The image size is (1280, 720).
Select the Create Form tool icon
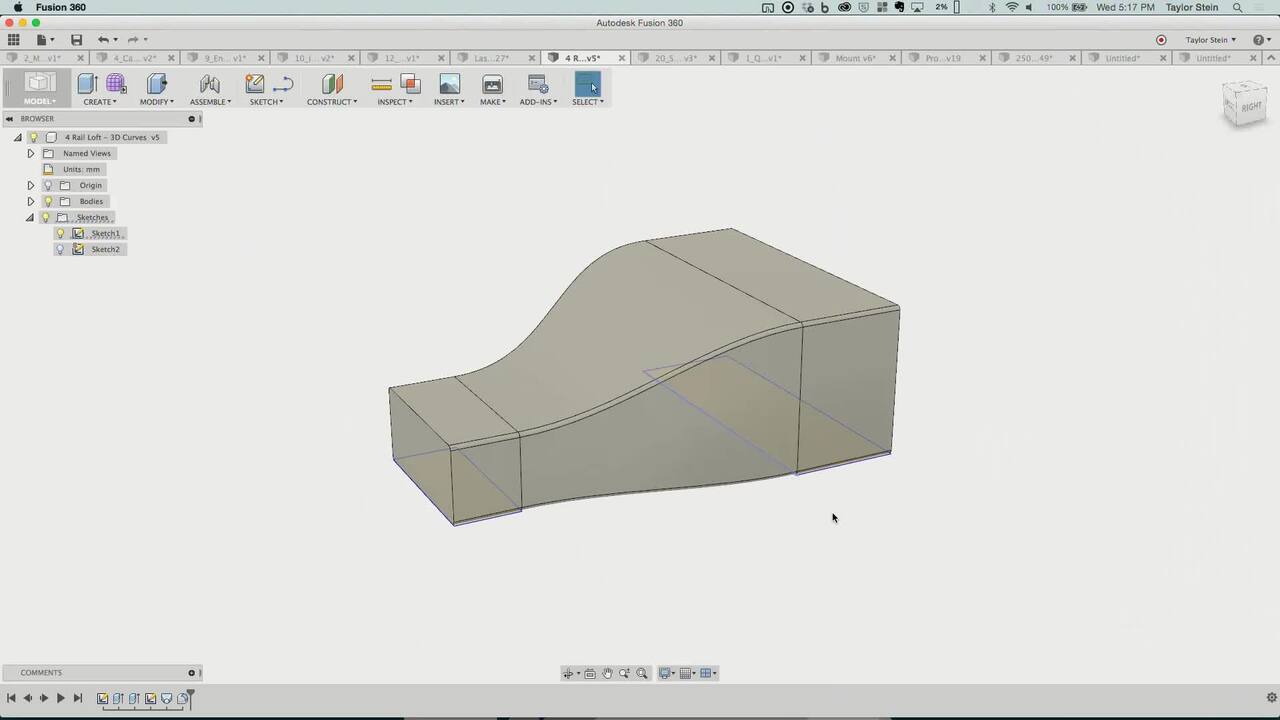[x=116, y=84]
